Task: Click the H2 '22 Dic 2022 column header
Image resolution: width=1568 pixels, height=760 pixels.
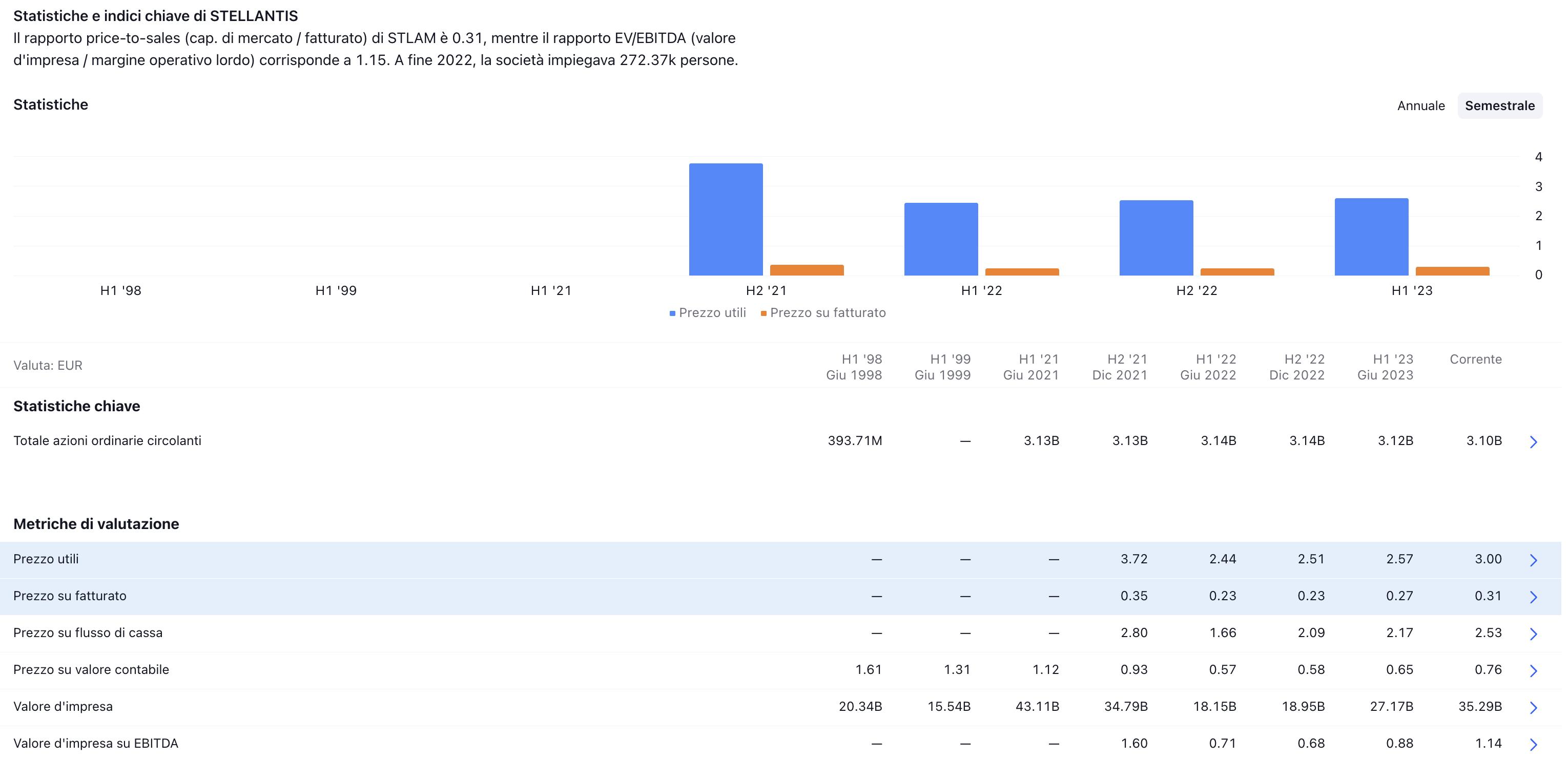Action: 1296,367
